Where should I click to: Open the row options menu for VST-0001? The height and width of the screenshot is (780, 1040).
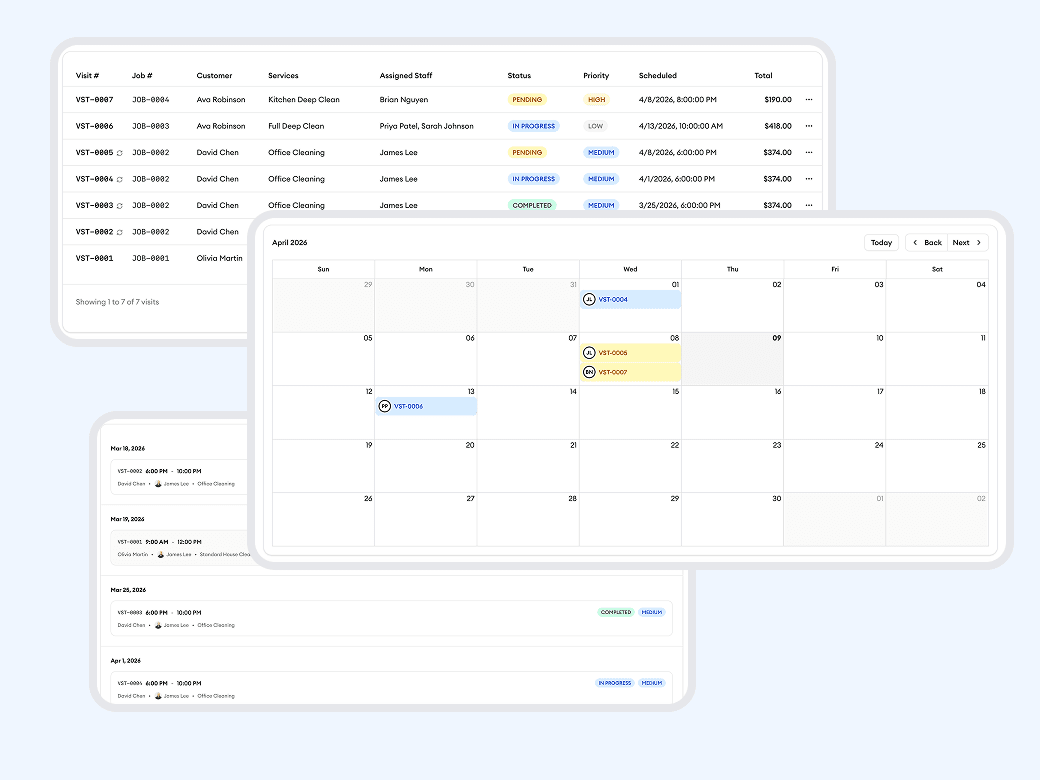pyautogui.click(x=808, y=258)
